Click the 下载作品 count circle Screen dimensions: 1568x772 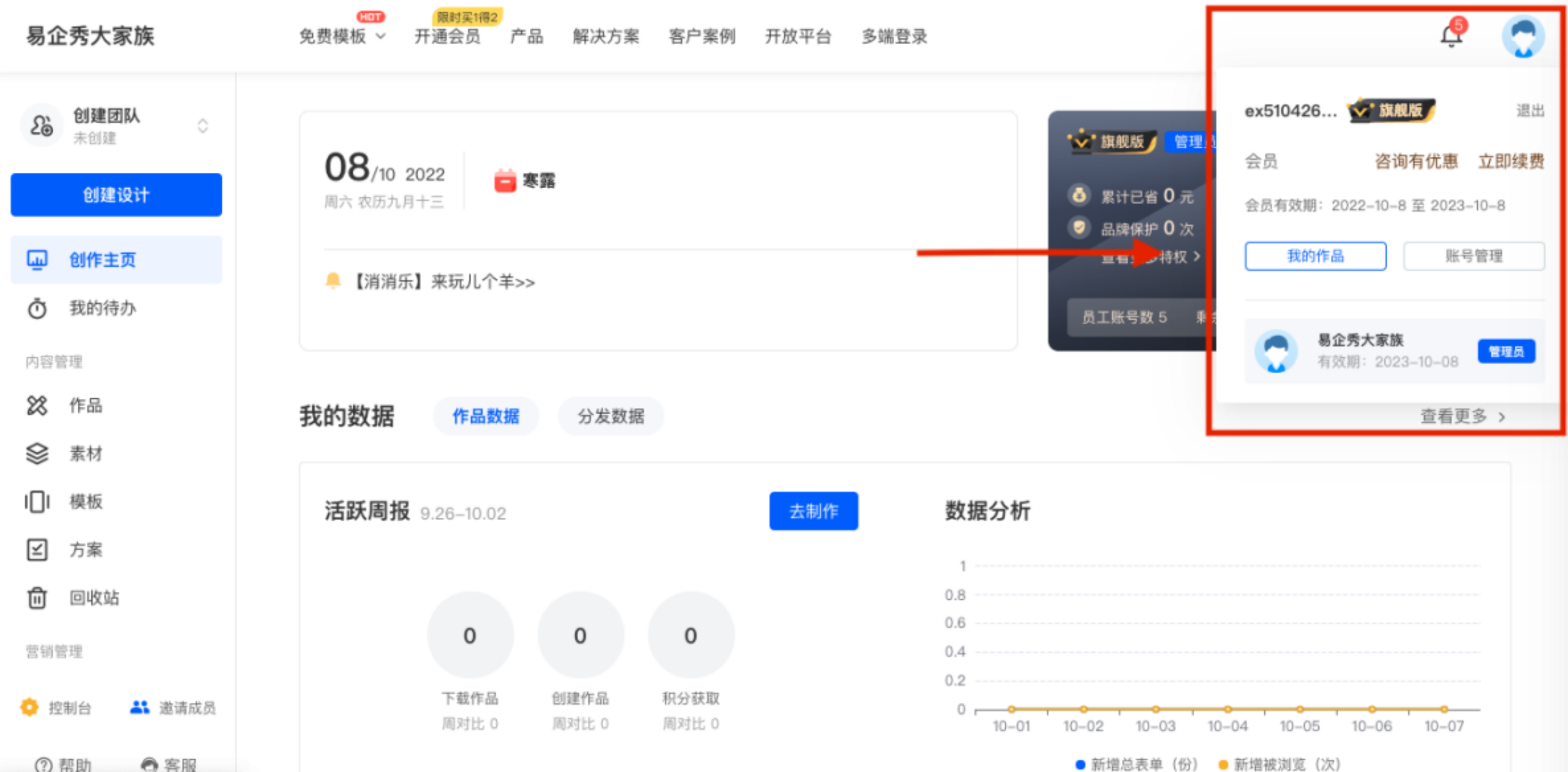tap(470, 635)
